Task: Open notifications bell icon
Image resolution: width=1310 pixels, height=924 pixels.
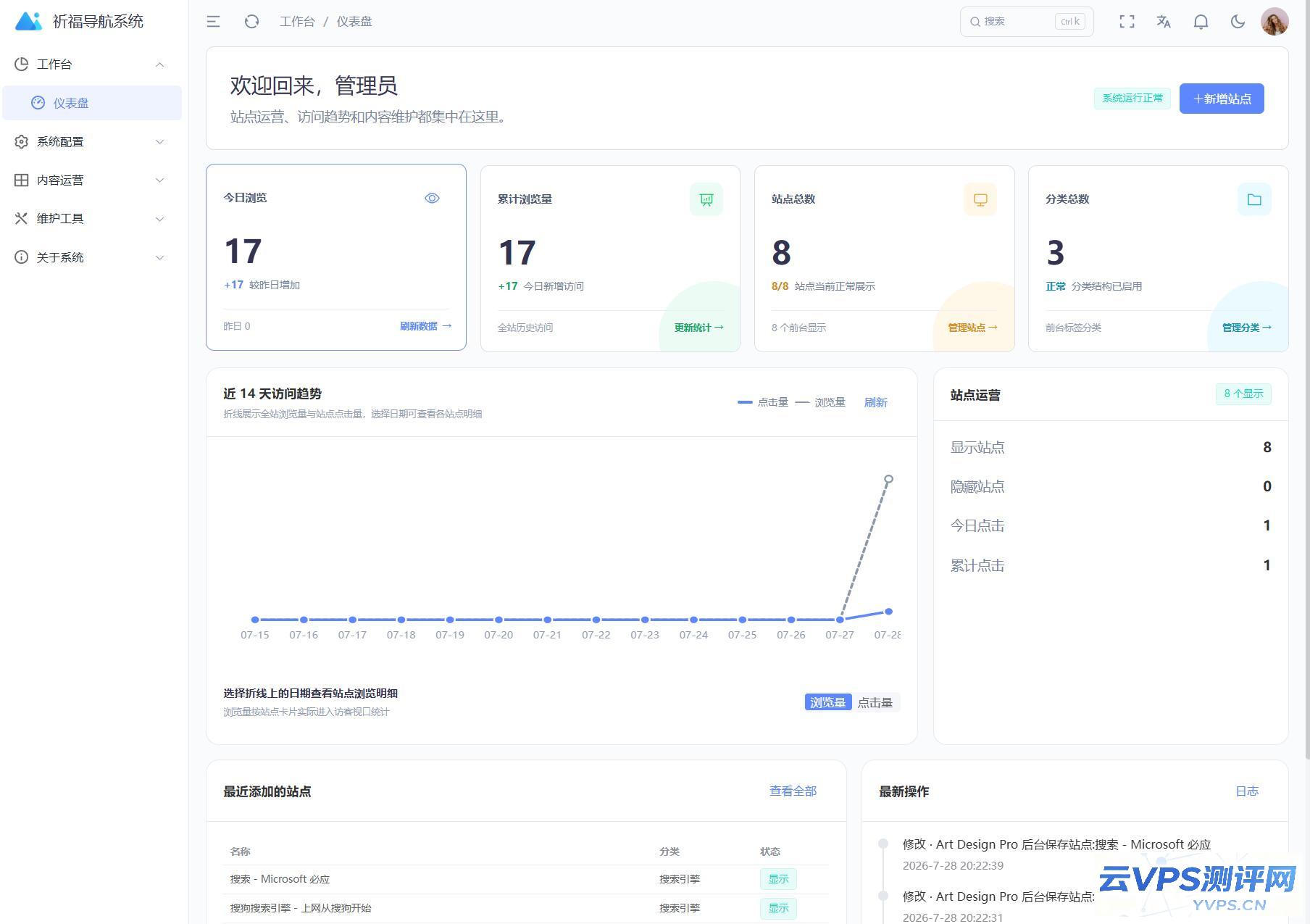Action: pos(1201,22)
